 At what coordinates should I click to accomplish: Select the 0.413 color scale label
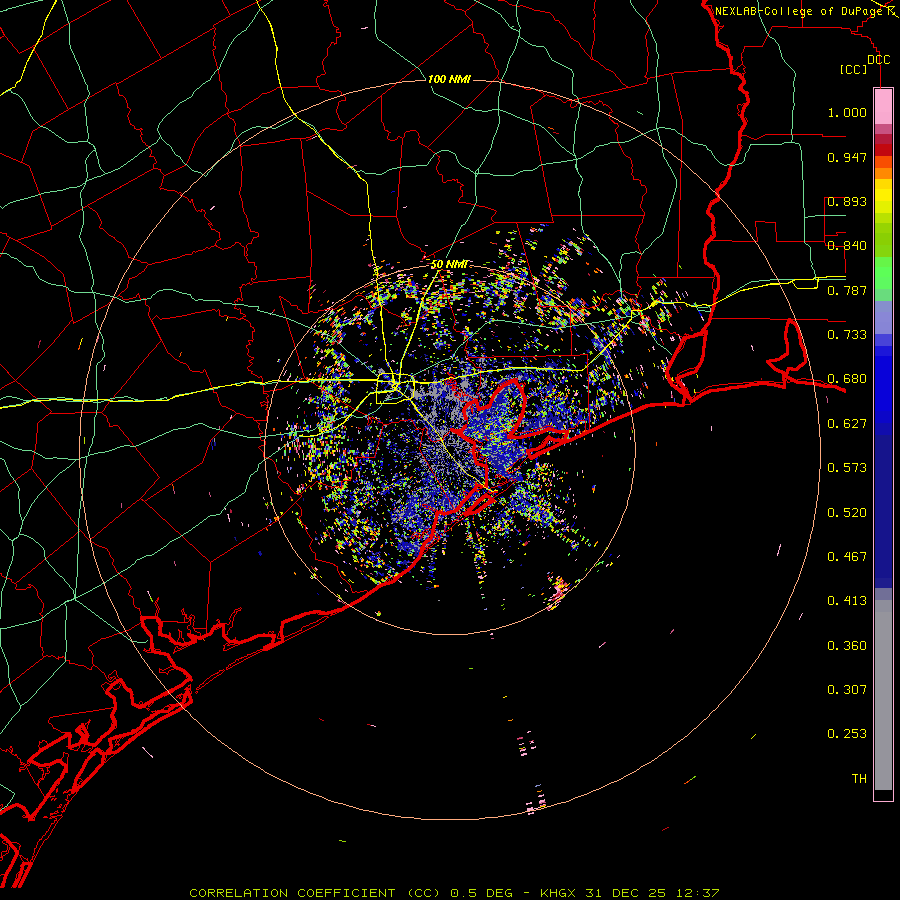[x=847, y=601]
